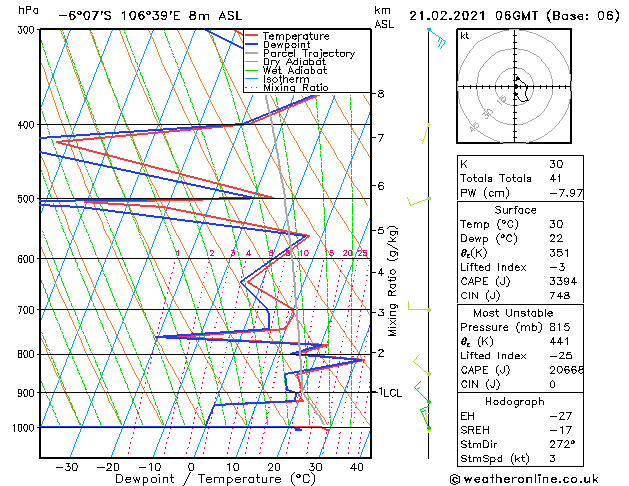Viewport: 629px width, 486px height.
Task: Click the 300 hPa pressure label
Action: click(28, 30)
